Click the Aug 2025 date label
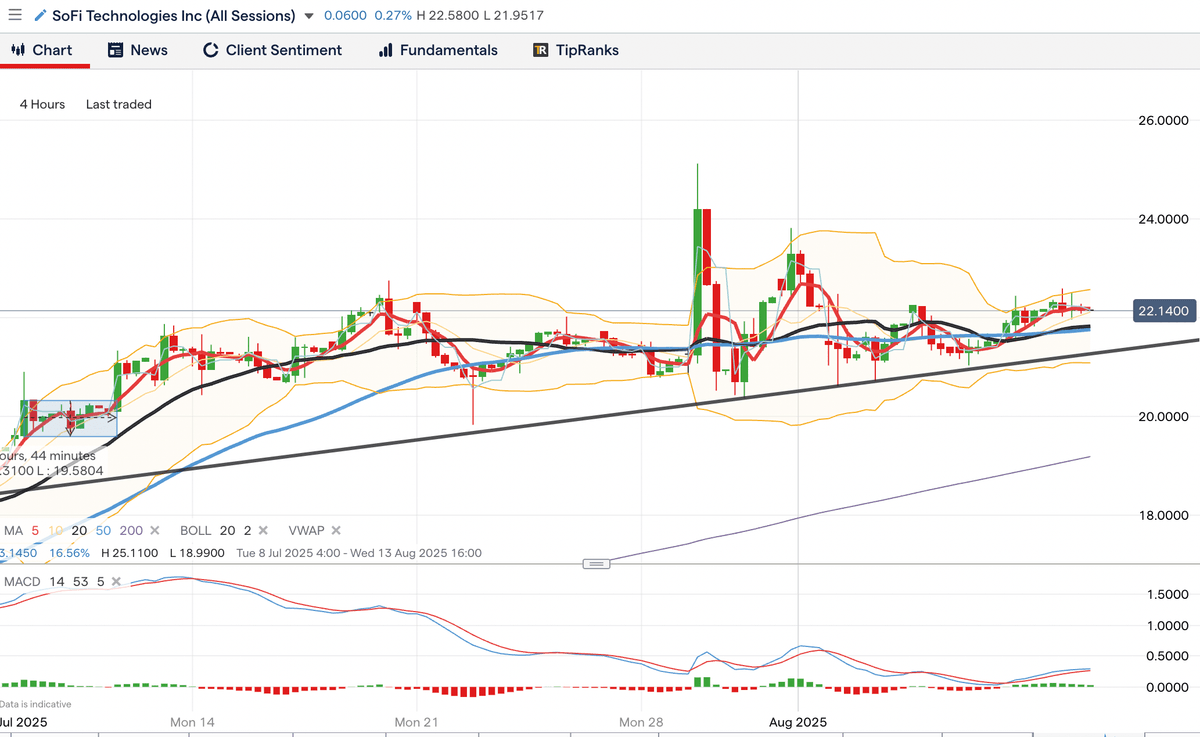Viewport: 1200px width, 737px height. (x=797, y=721)
